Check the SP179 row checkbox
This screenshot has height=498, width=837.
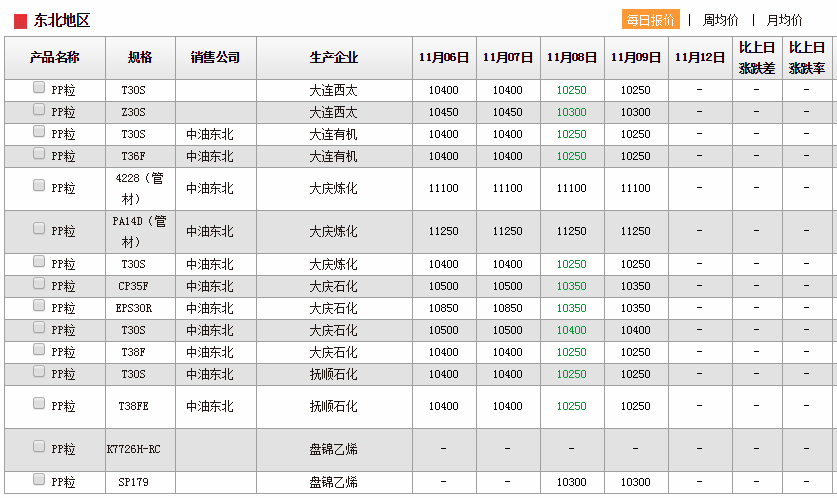pos(39,479)
